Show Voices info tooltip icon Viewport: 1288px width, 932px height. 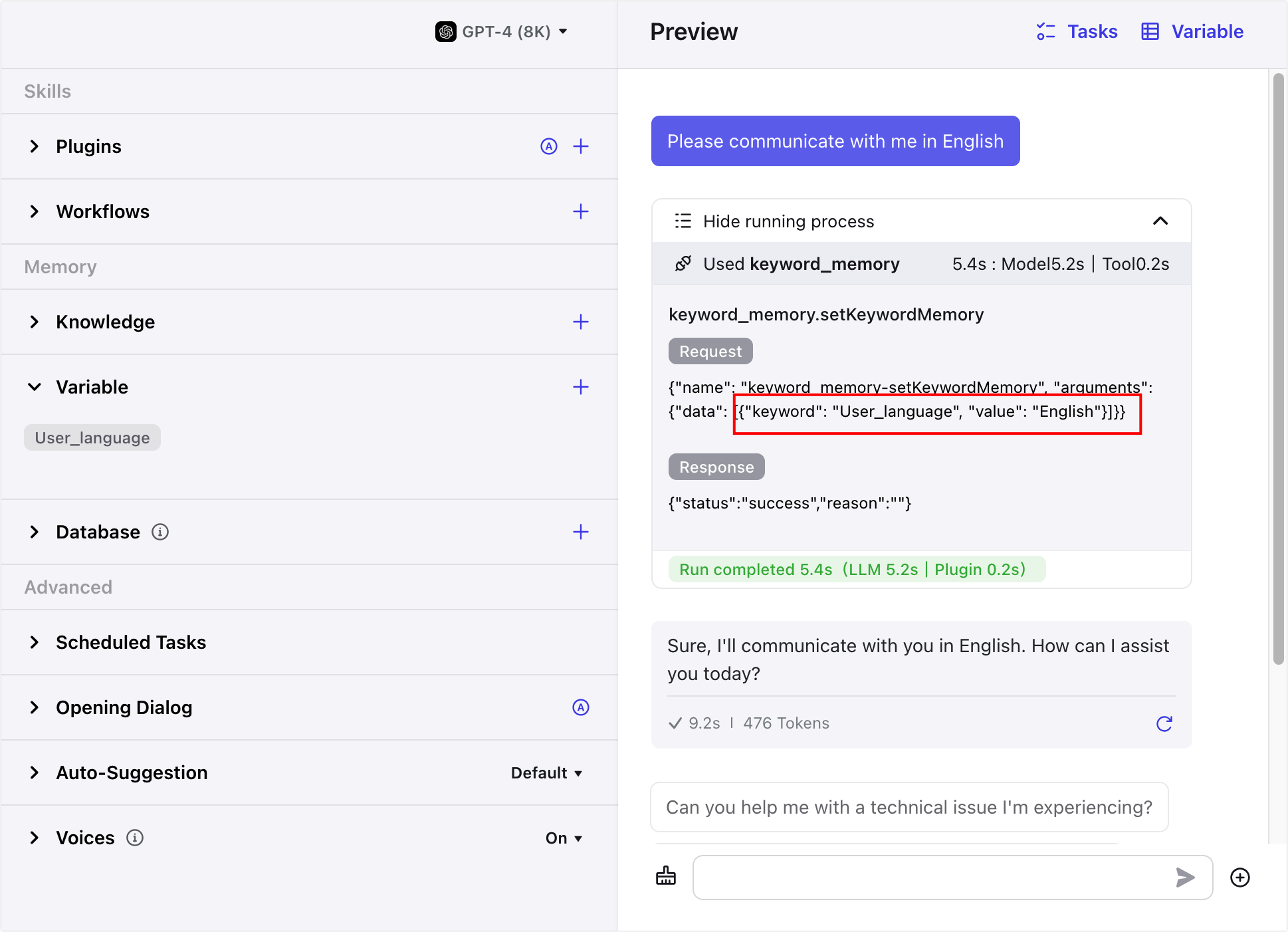pos(135,838)
